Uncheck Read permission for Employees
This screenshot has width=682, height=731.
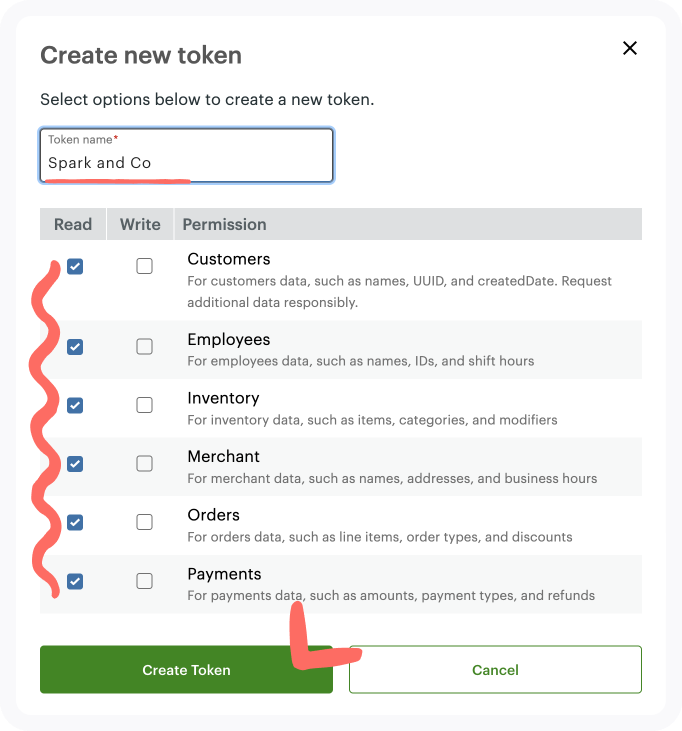tap(75, 347)
